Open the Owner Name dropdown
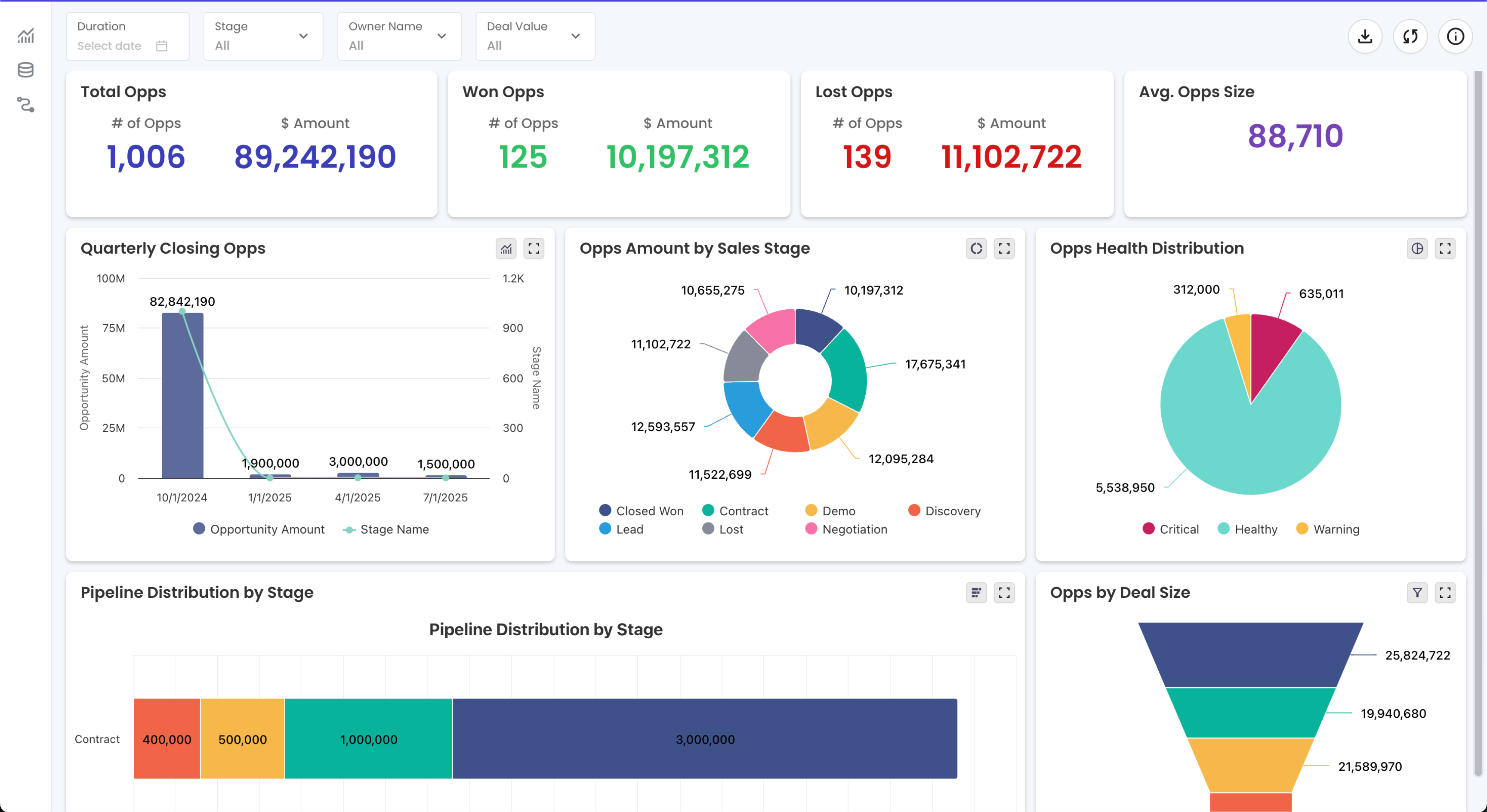The height and width of the screenshot is (812, 1487). pyautogui.click(x=398, y=36)
